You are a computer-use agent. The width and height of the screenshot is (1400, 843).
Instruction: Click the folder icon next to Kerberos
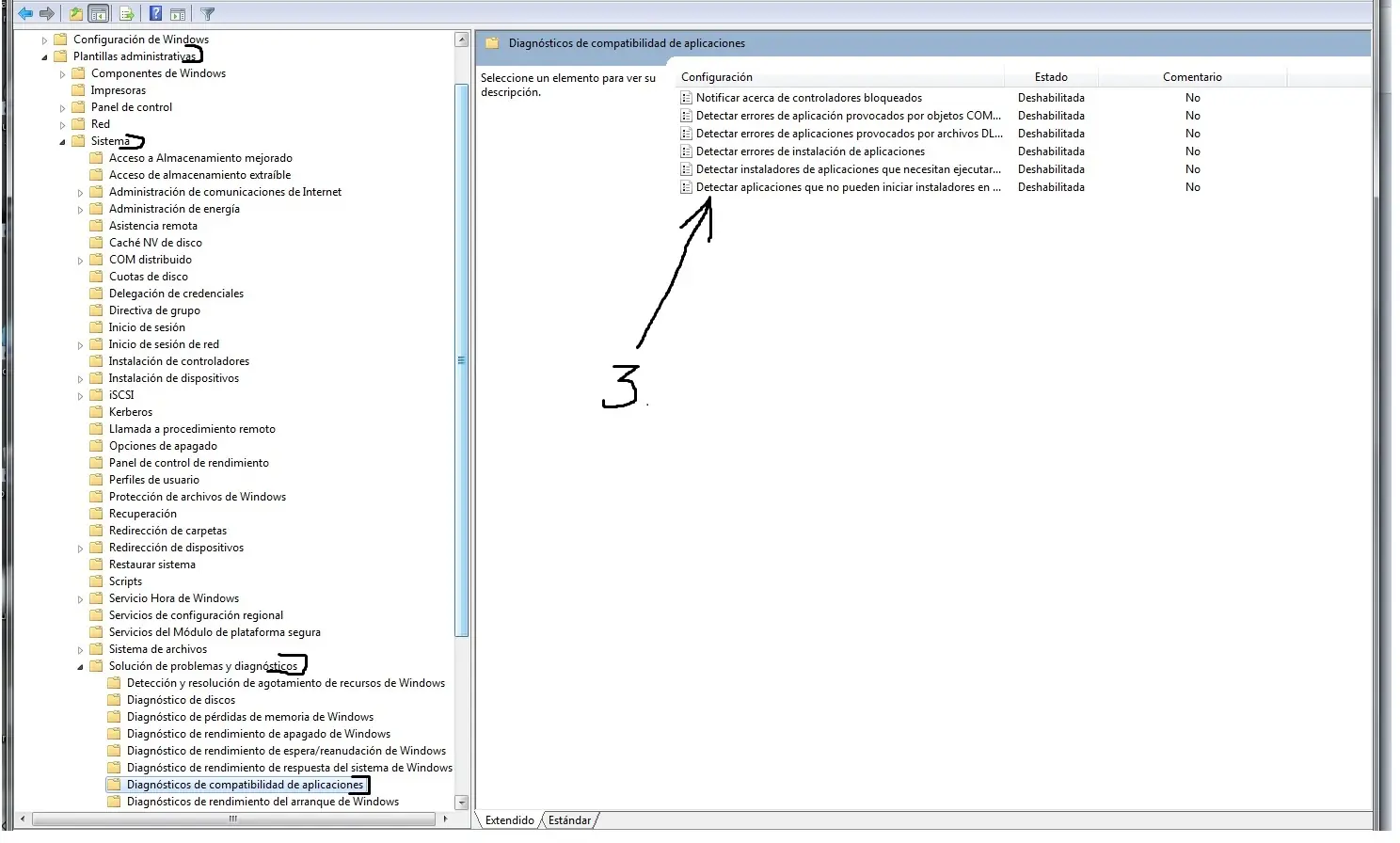(x=96, y=412)
